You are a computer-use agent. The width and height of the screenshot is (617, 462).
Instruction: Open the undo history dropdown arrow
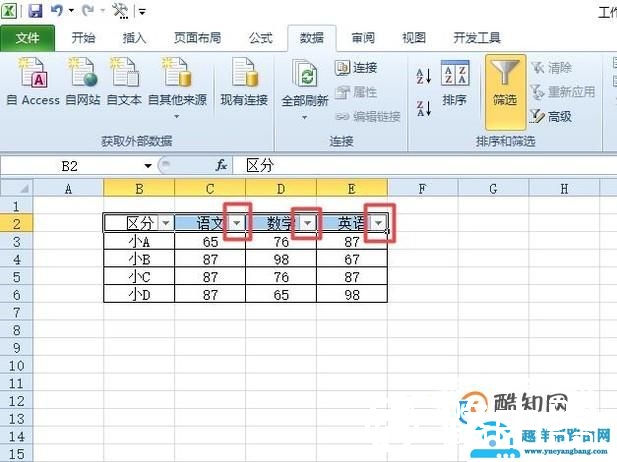[71, 11]
